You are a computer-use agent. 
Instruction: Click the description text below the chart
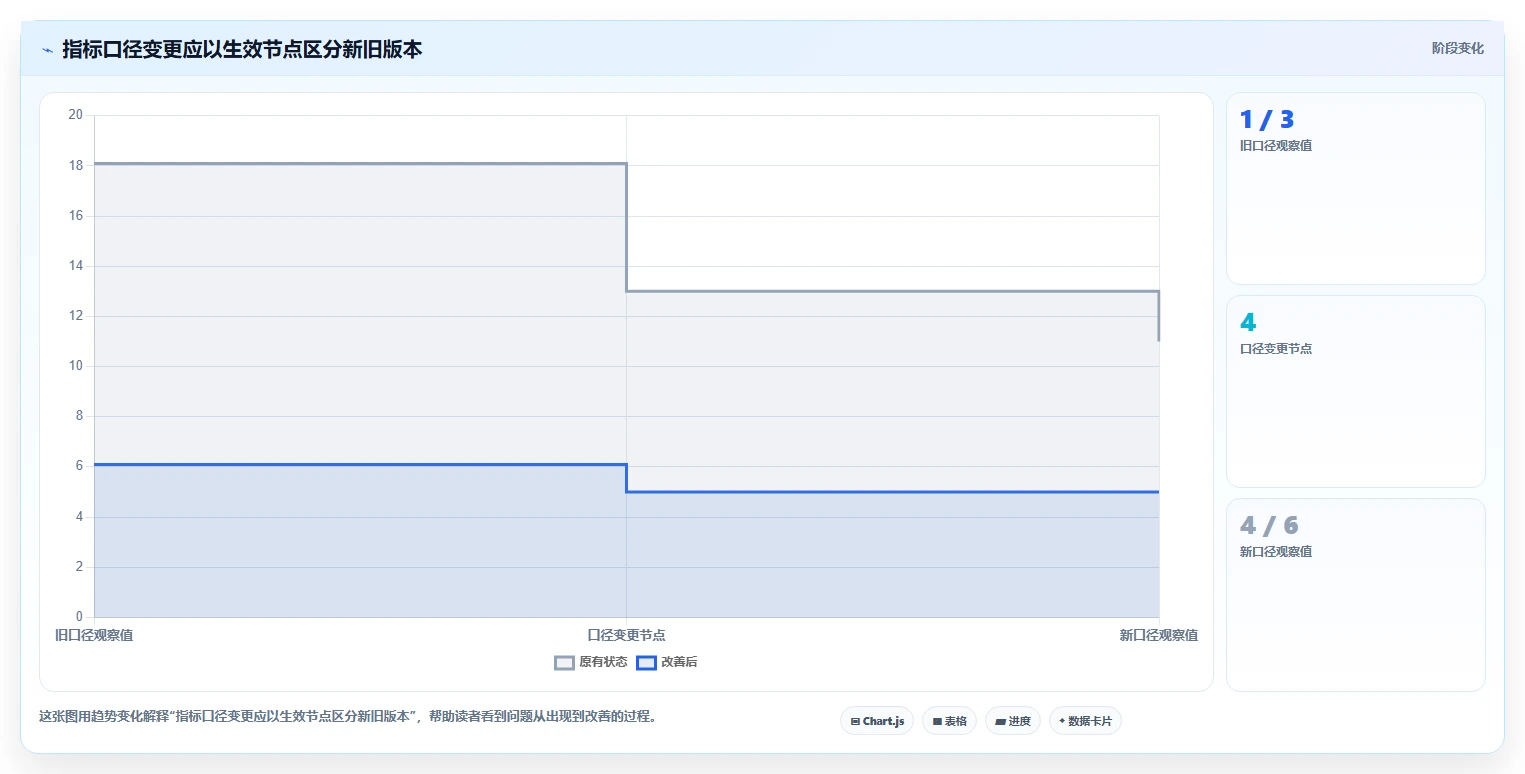click(347, 716)
